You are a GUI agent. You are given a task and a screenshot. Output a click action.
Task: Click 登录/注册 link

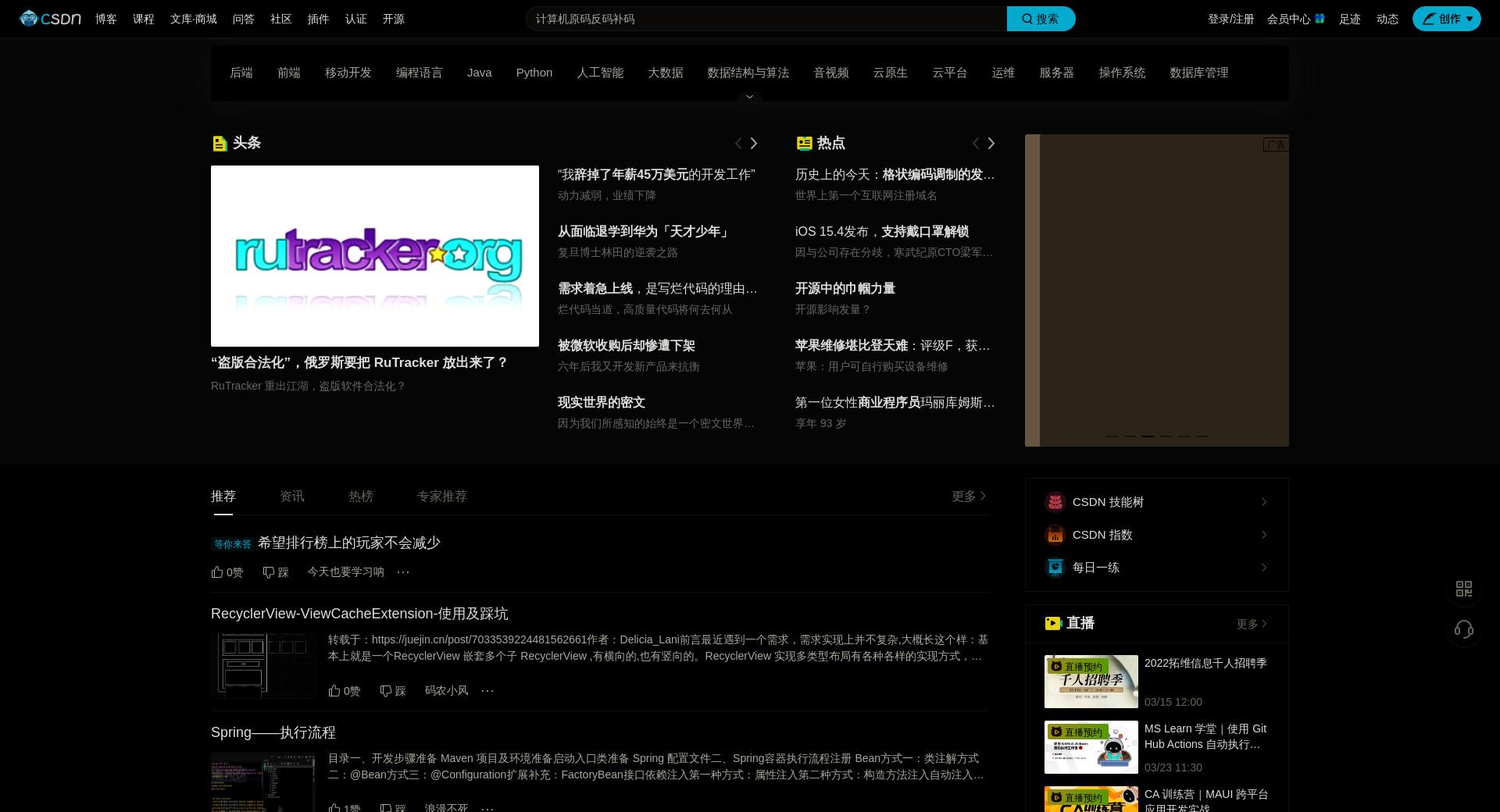(x=1230, y=19)
